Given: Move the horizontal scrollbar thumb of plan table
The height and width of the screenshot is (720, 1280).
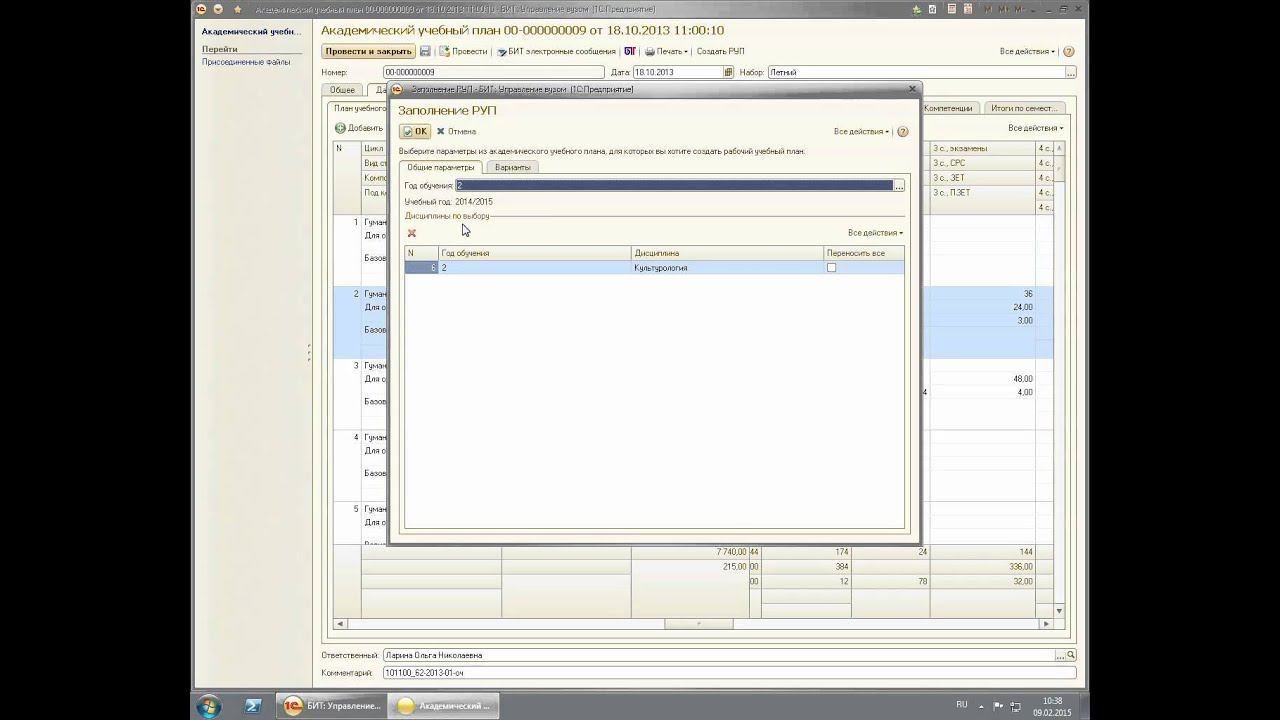Looking at the screenshot, I should pyautogui.click(x=699, y=623).
